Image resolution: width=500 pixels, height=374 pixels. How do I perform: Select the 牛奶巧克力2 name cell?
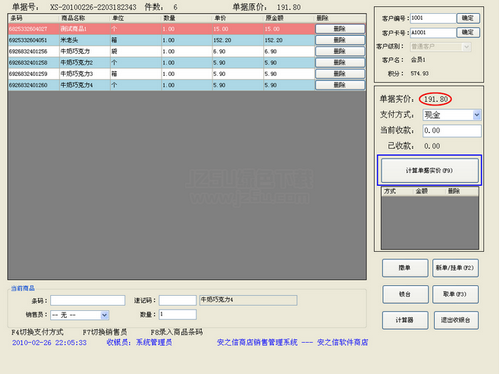85,63
